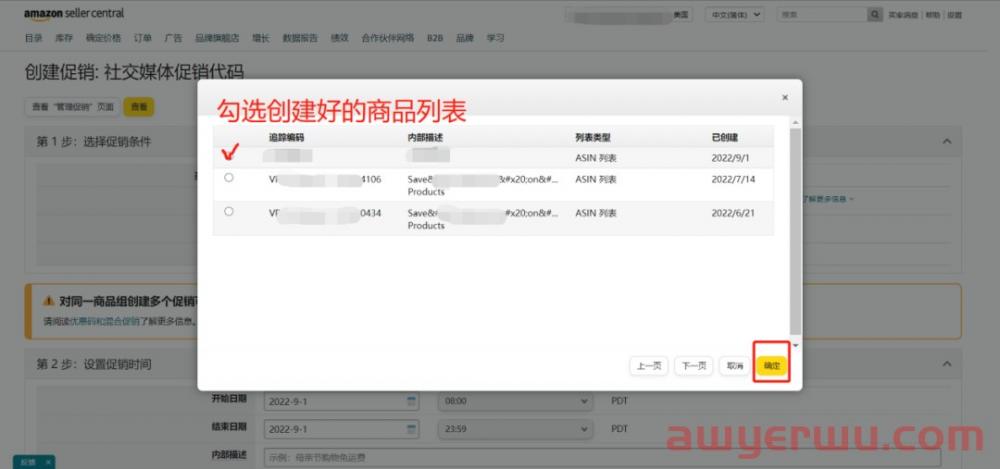
Task: Click the 追踪编码 column header
Action: click(286, 137)
